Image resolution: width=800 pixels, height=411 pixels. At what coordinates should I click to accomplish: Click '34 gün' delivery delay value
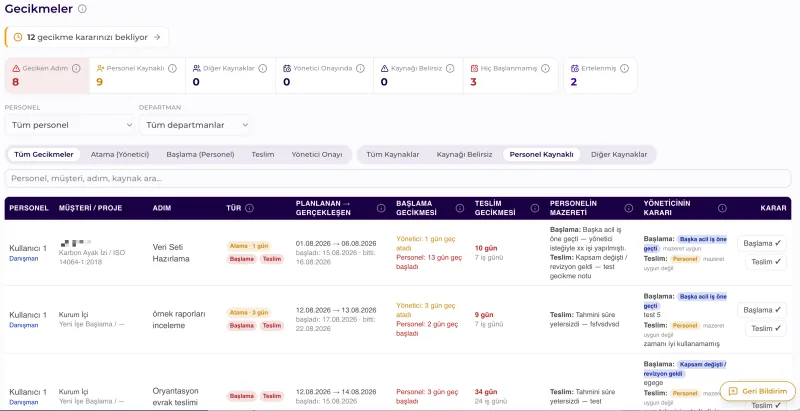coord(486,392)
